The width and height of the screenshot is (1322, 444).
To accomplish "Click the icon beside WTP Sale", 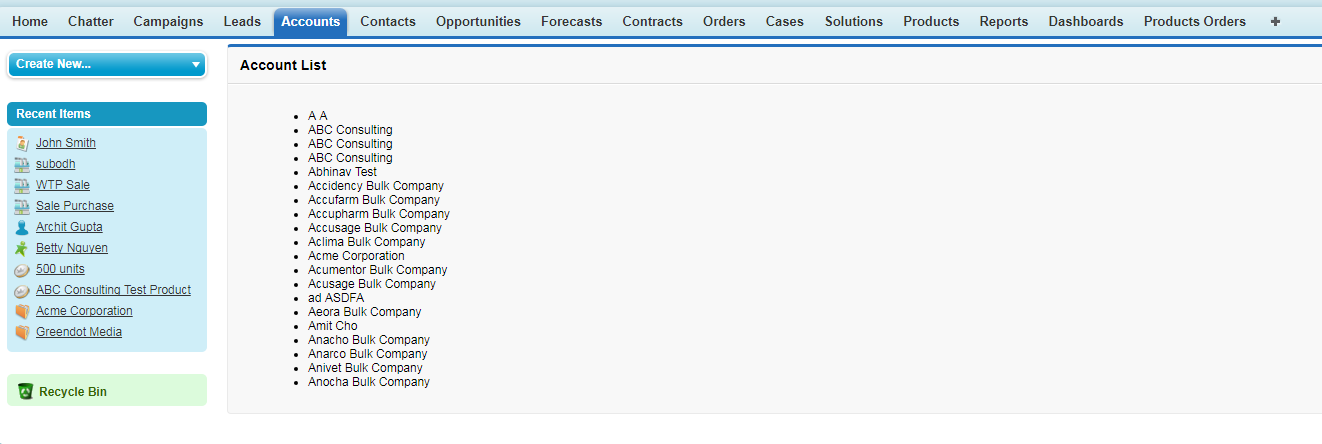I will (22, 185).
